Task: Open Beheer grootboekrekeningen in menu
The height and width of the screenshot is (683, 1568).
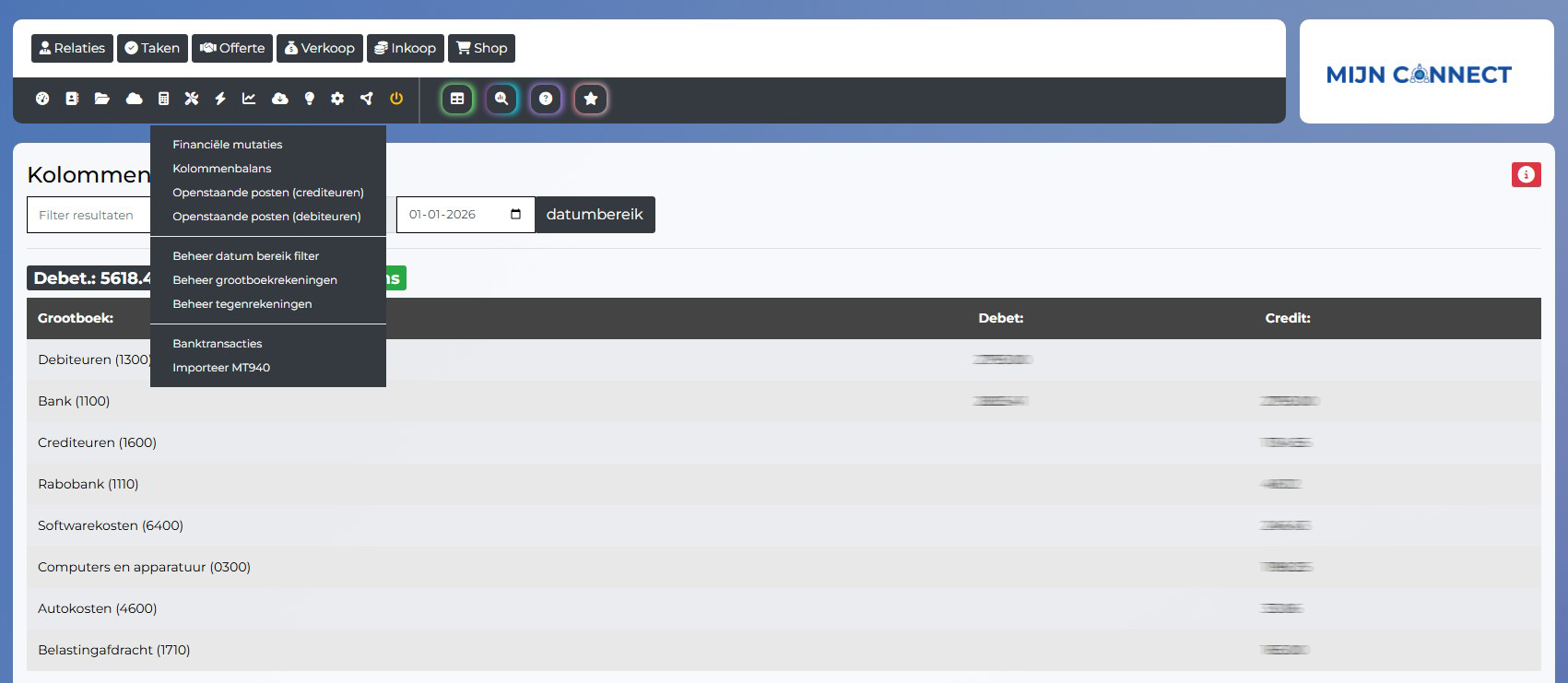Action: pos(254,280)
